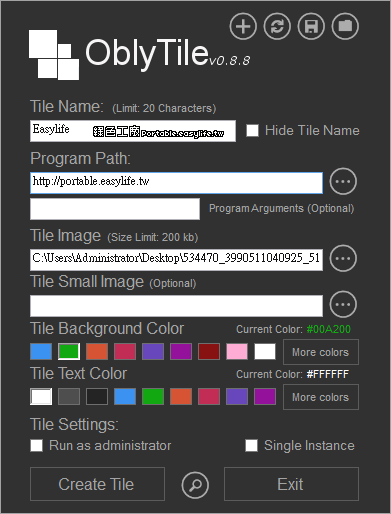Select pink tile background color swatch
This screenshot has height=514, width=391.
pyautogui.click(x=237, y=352)
